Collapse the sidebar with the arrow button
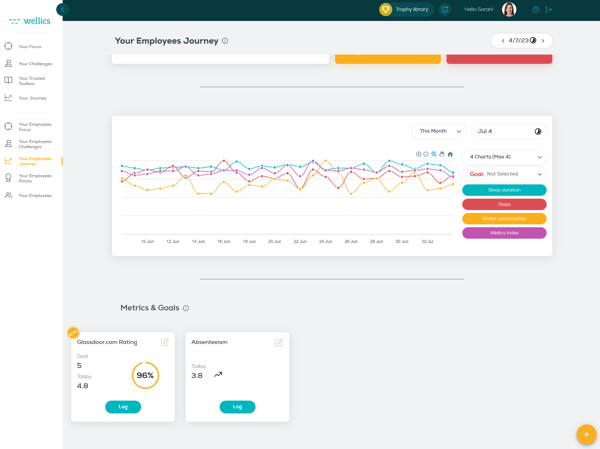 pyautogui.click(x=62, y=9)
